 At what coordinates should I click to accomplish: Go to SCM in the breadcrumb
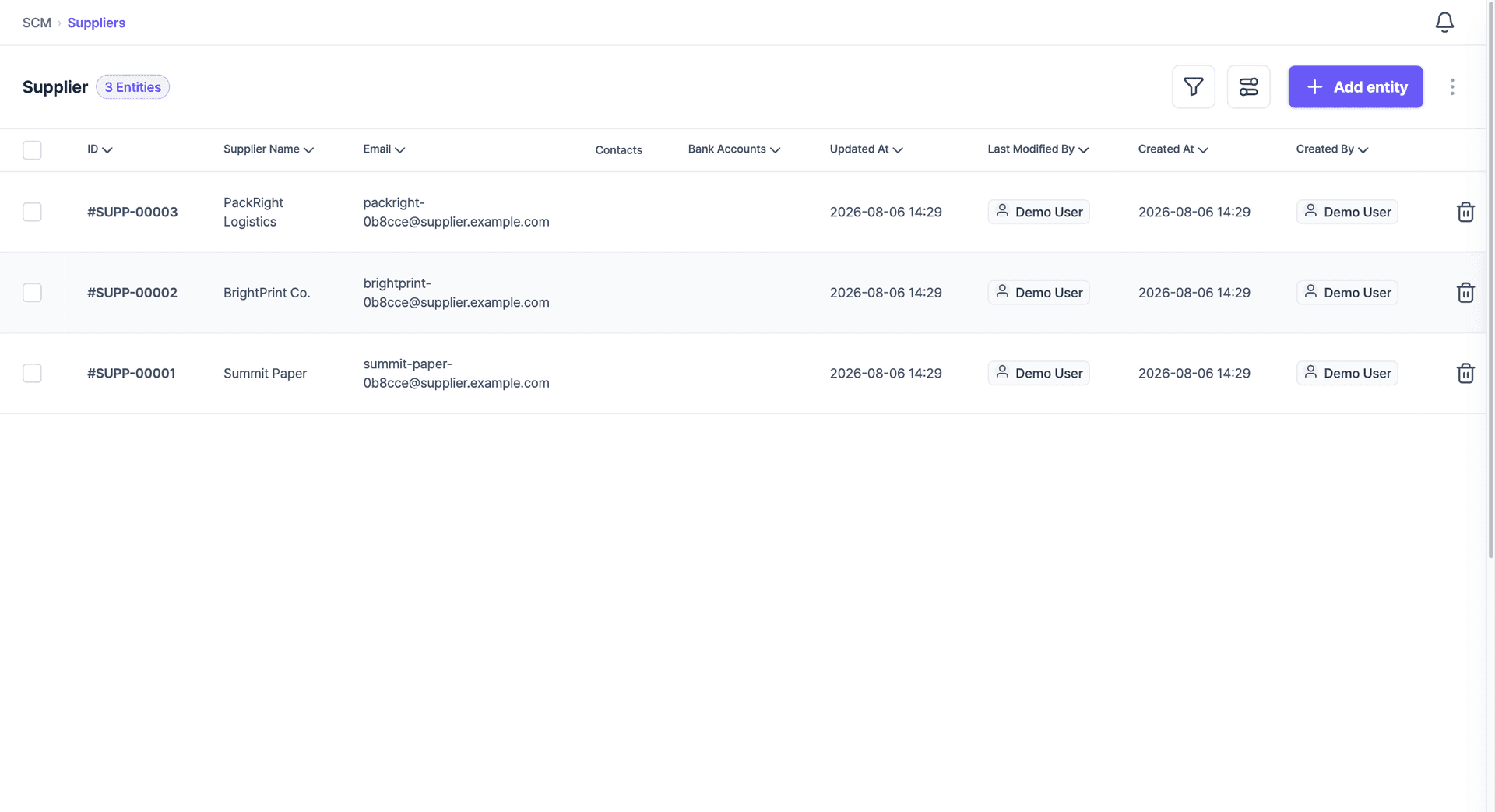click(37, 23)
